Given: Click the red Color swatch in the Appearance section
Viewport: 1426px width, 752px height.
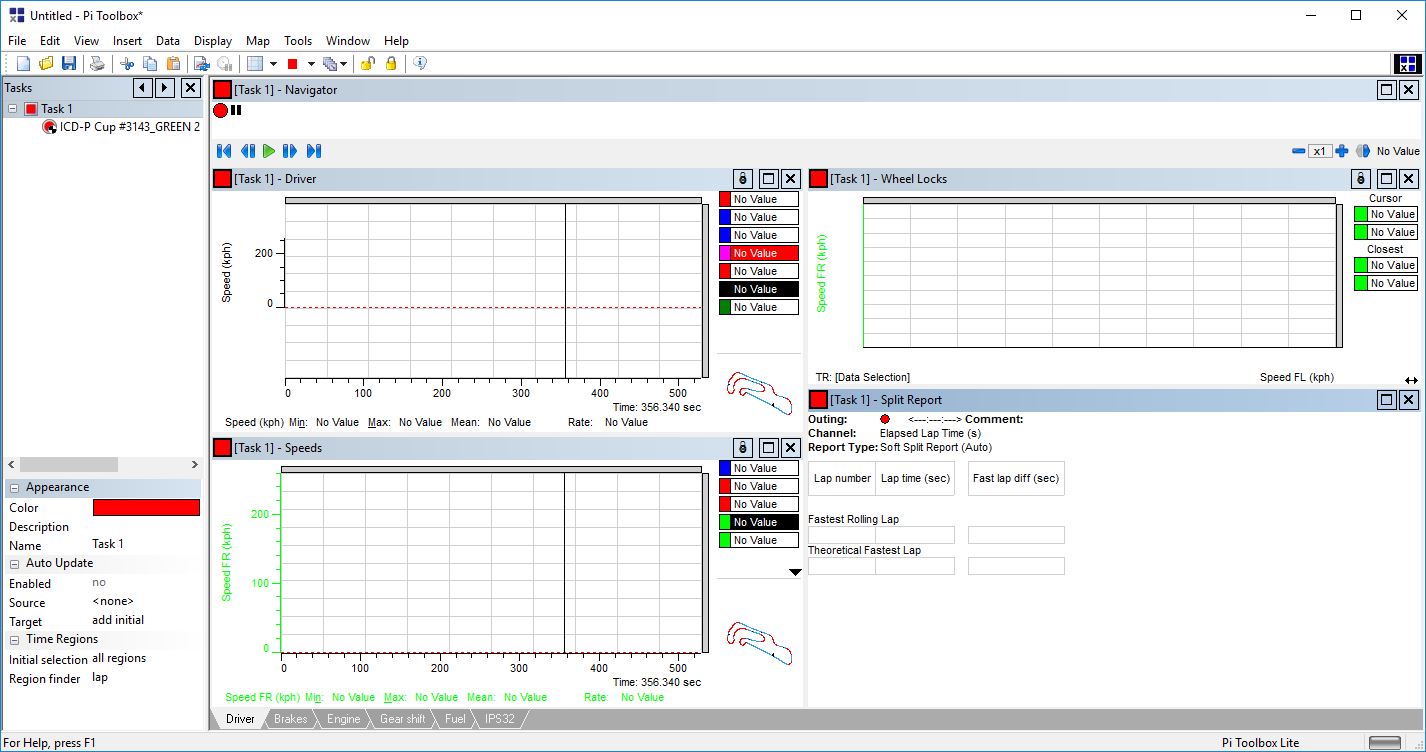Looking at the screenshot, I should coord(145,507).
